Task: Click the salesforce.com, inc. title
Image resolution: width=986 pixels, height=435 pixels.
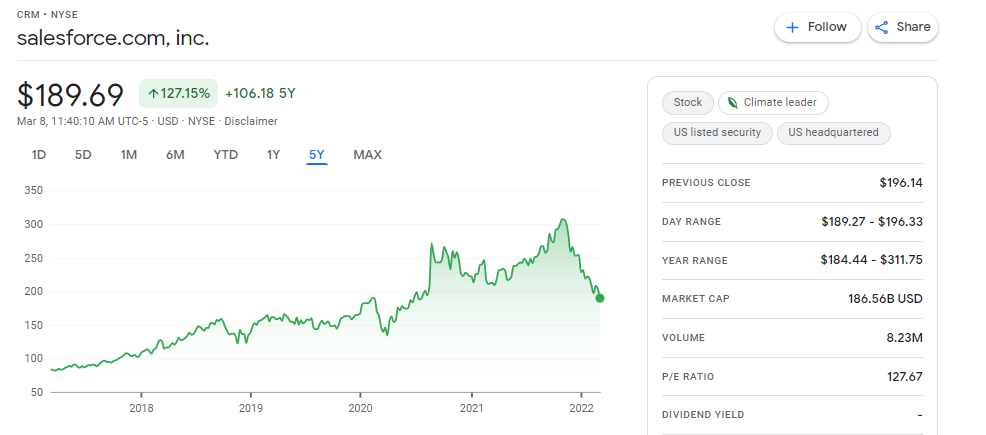Action: (113, 38)
